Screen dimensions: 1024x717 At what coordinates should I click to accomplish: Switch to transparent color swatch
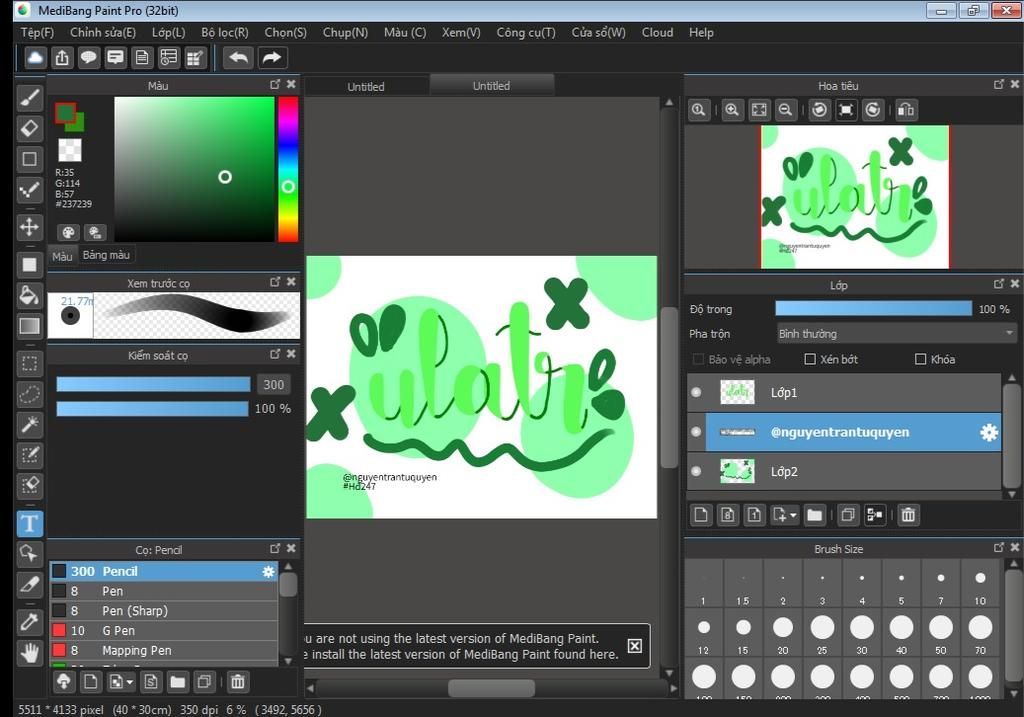pos(70,150)
